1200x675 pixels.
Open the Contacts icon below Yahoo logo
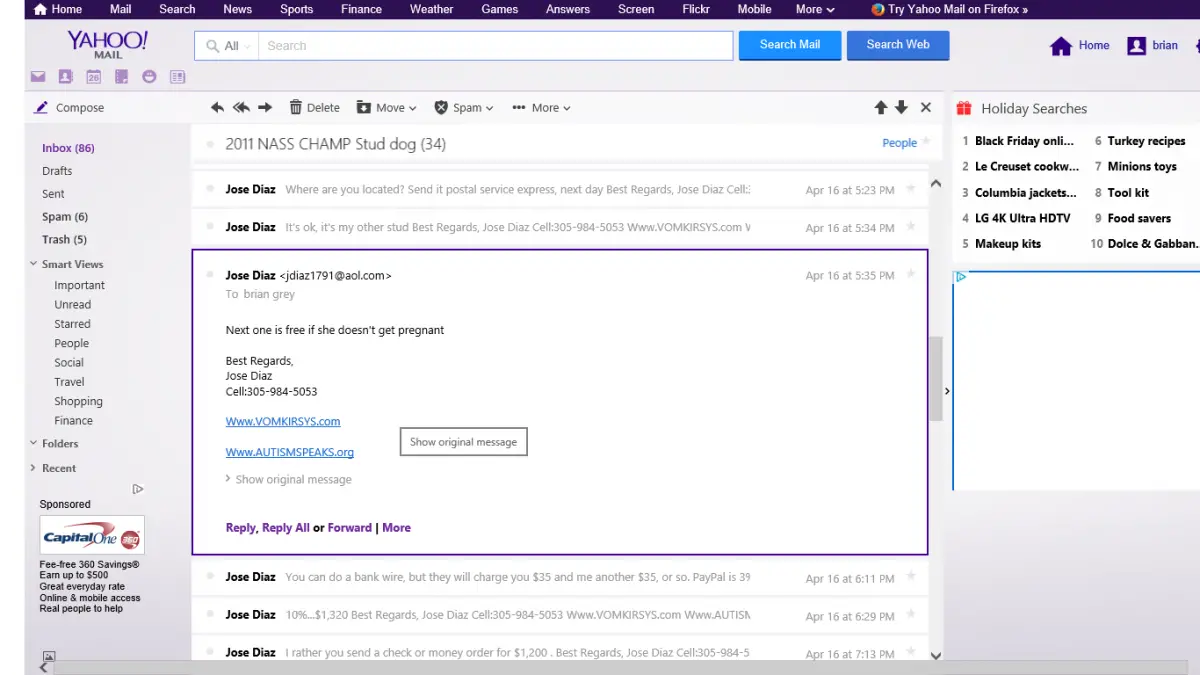click(65, 76)
